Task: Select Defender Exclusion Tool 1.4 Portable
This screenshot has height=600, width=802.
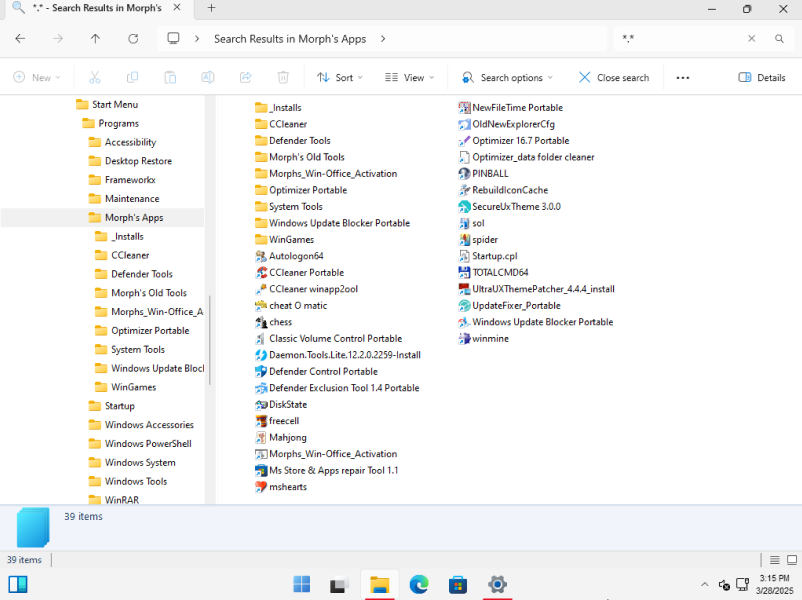Action: click(337, 388)
